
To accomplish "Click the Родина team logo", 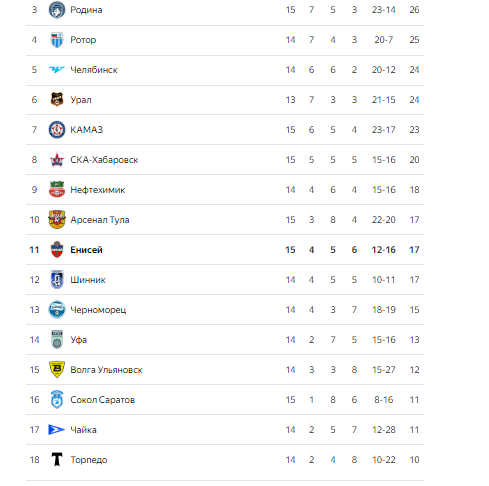I will (x=57, y=10).
